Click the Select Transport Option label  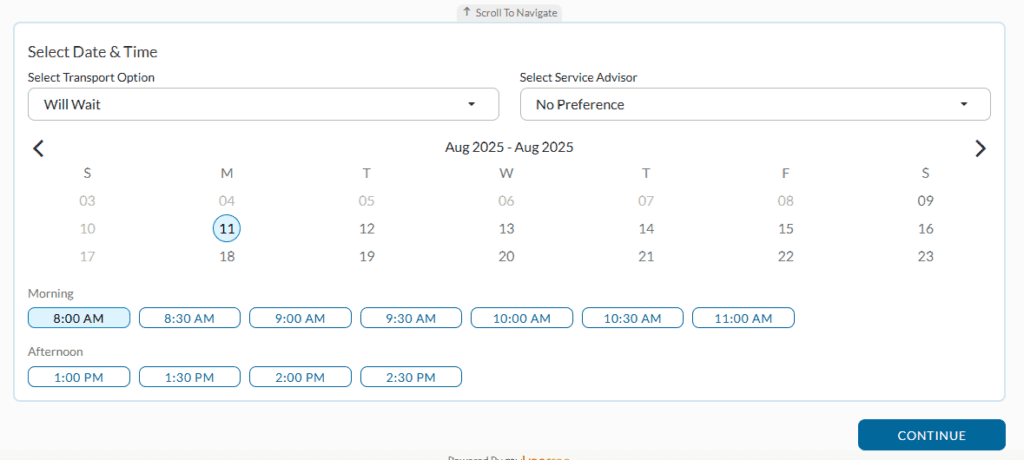pyautogui.click(x=91, y=77)
